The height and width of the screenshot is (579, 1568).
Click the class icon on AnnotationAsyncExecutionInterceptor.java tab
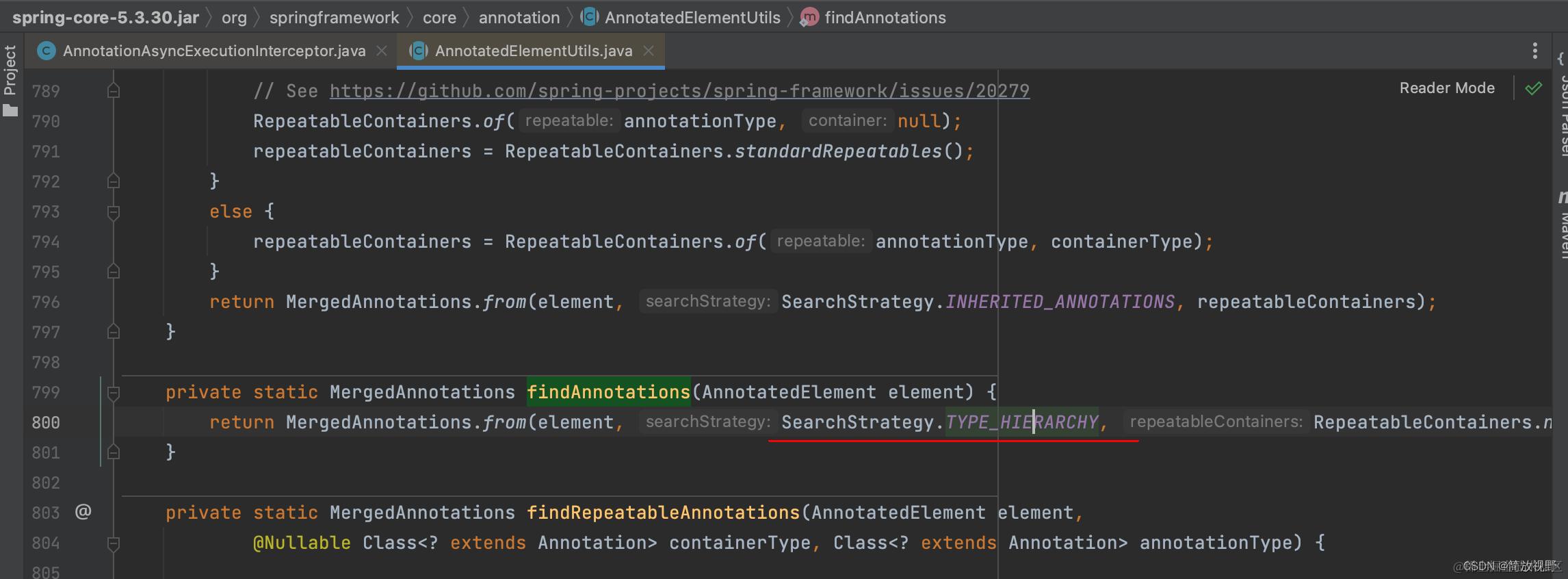click(x=47, y=51)
